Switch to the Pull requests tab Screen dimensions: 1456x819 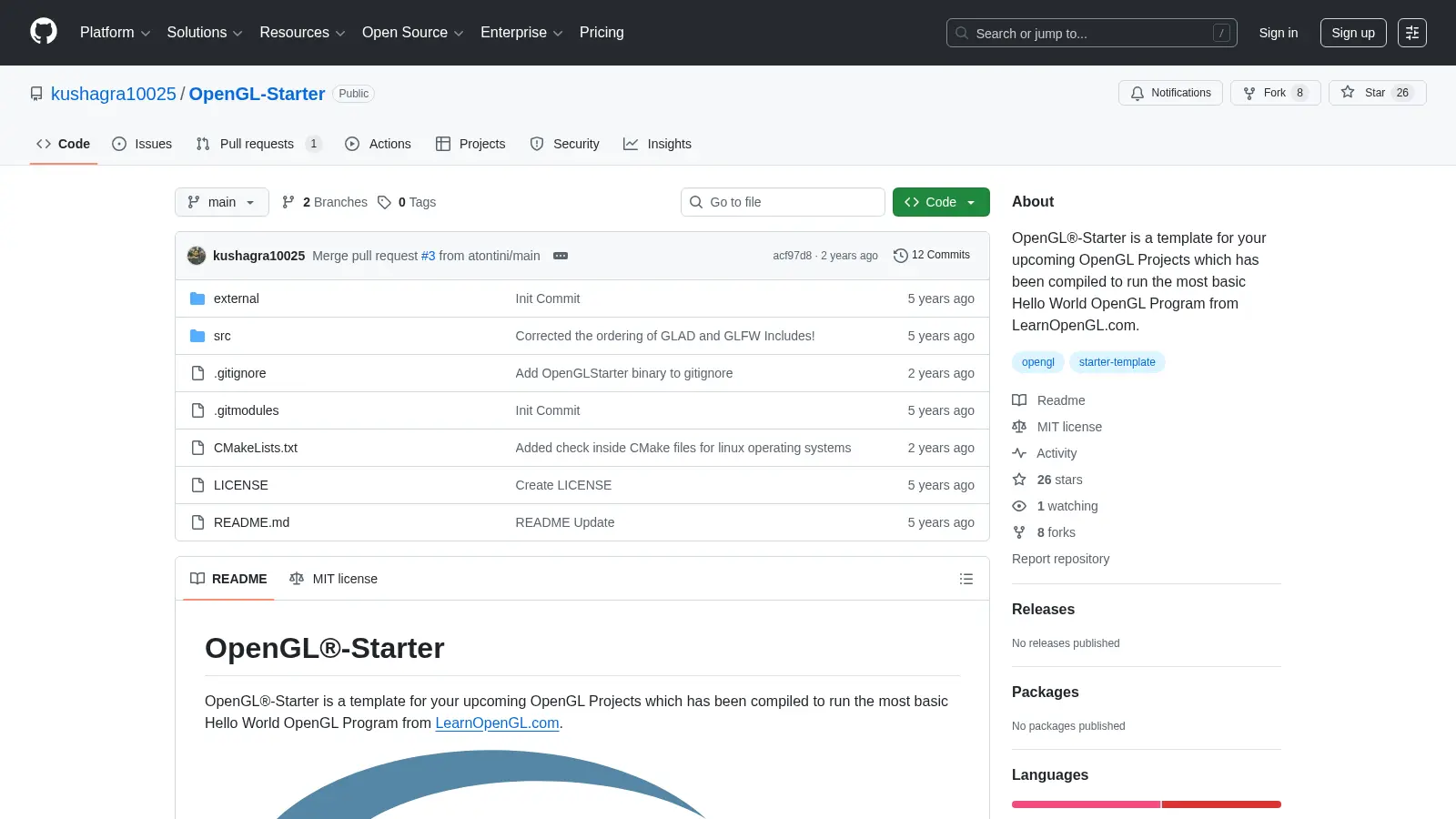pos(258,144)
